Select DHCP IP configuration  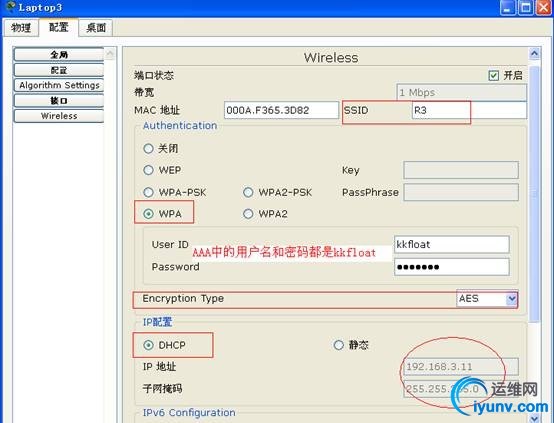148,345
